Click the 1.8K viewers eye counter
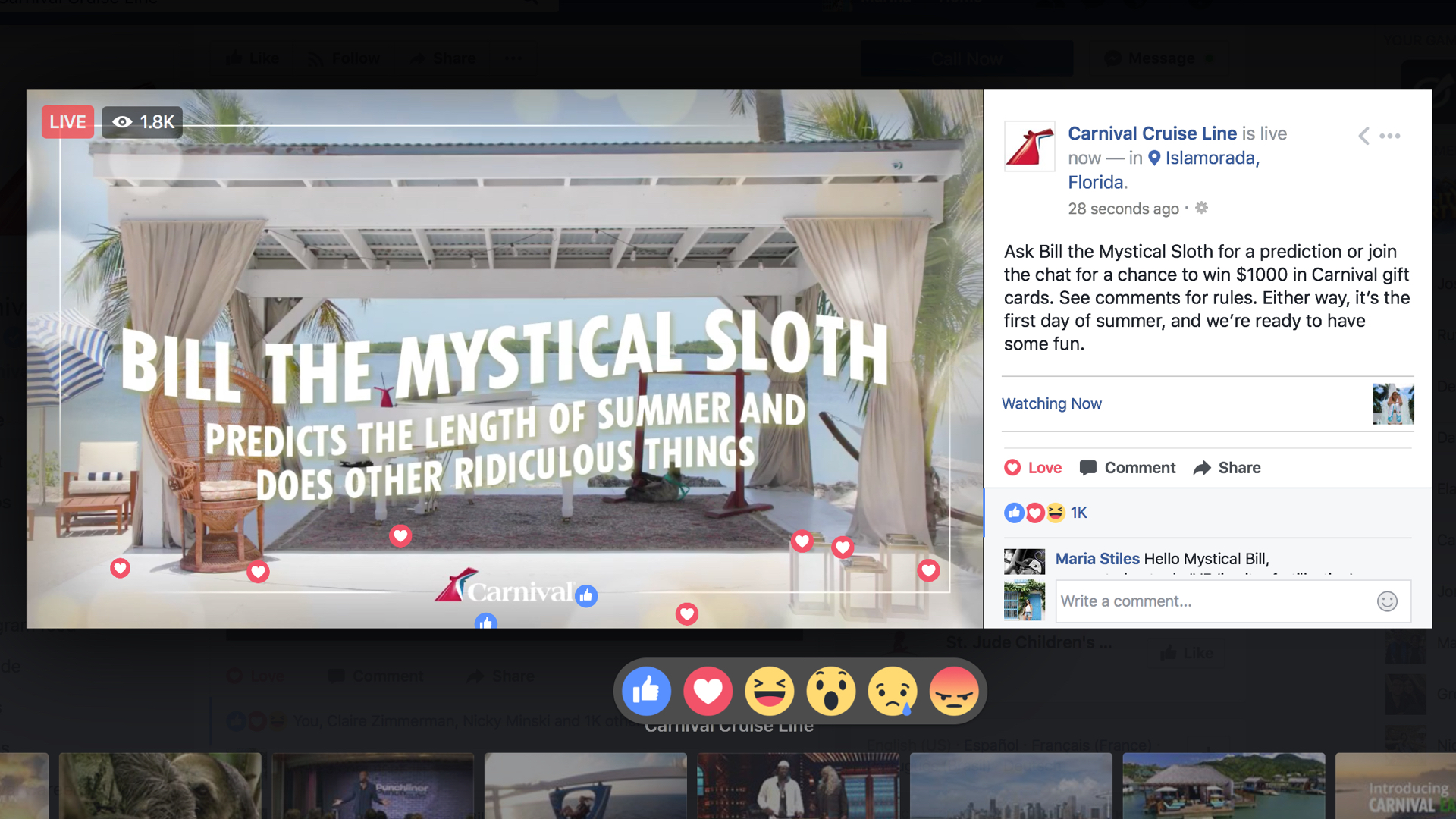The width and height of the screenshot is (1456, 819). (x=143, y=122)
